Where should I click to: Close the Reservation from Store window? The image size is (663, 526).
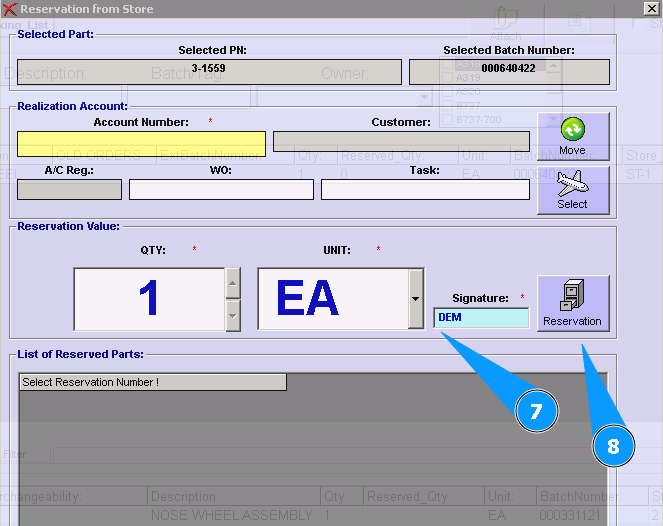652,8
